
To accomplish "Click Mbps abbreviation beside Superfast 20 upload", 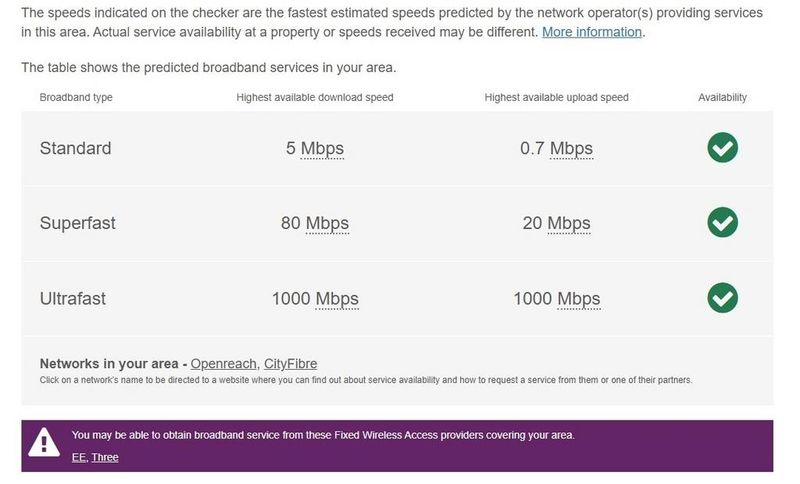I will 569,223.
